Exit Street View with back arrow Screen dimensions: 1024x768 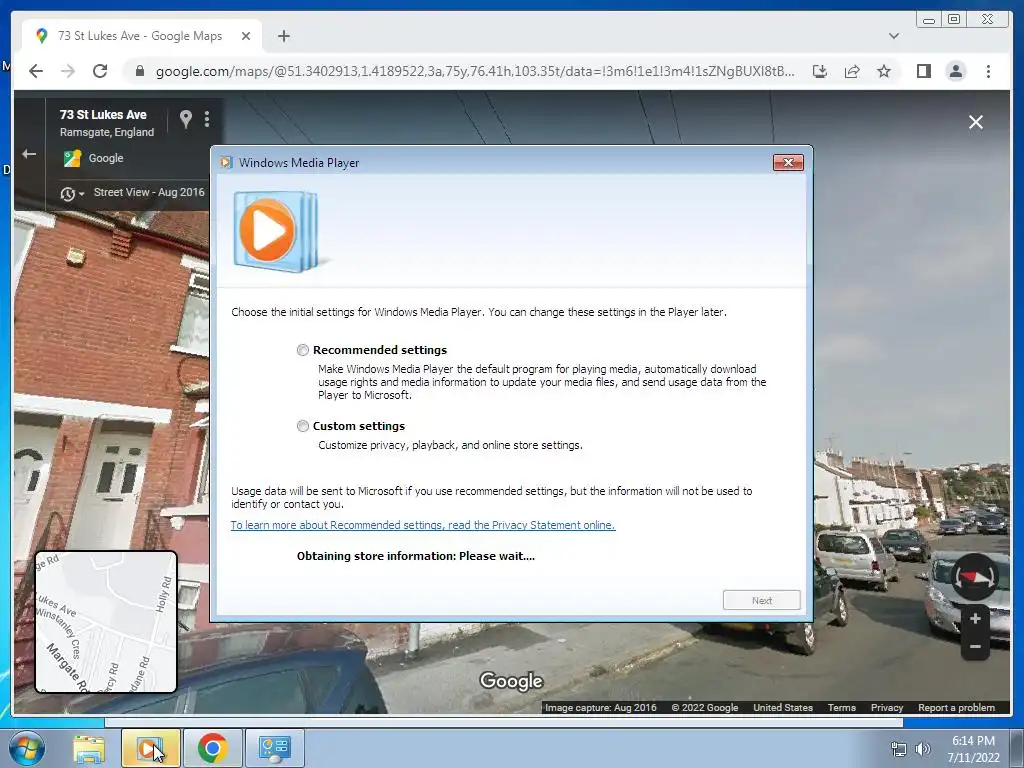coord(29,154)
